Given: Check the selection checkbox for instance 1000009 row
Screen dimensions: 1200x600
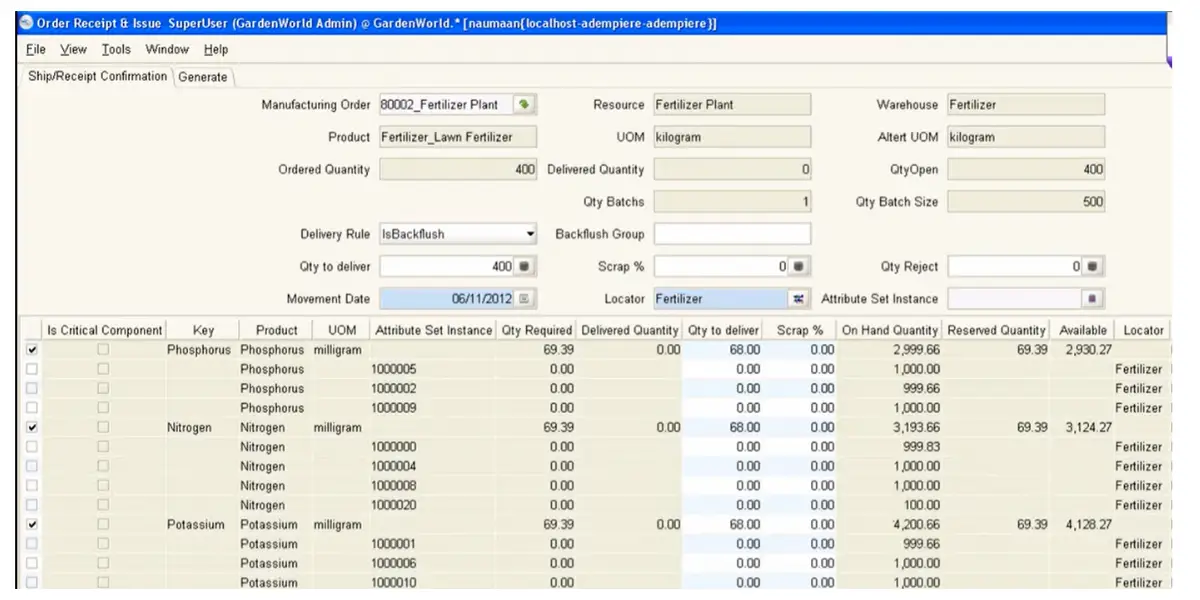Looking at the screenshot, I should [32, 408].
